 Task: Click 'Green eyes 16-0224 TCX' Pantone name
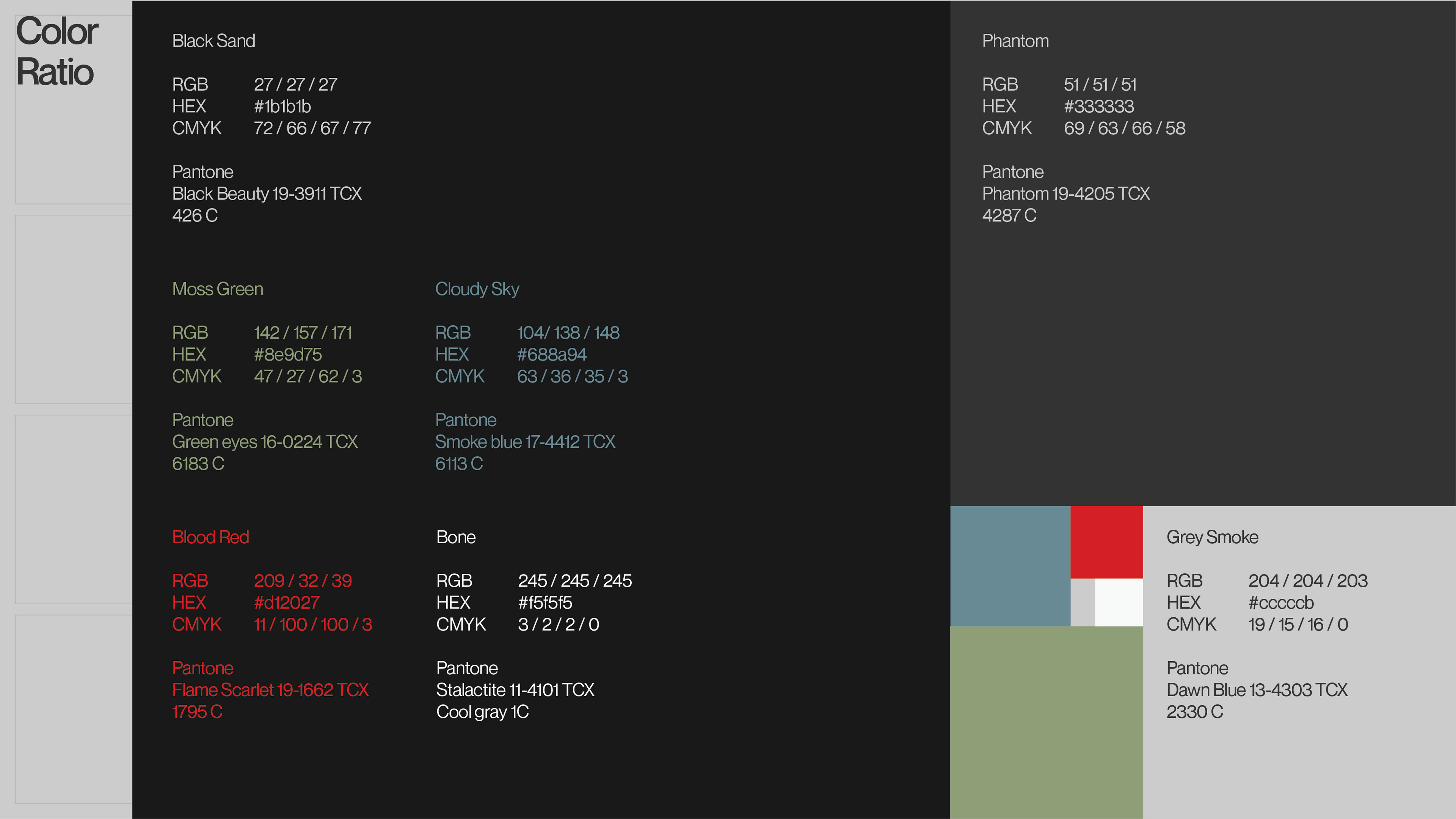[265, 441]
